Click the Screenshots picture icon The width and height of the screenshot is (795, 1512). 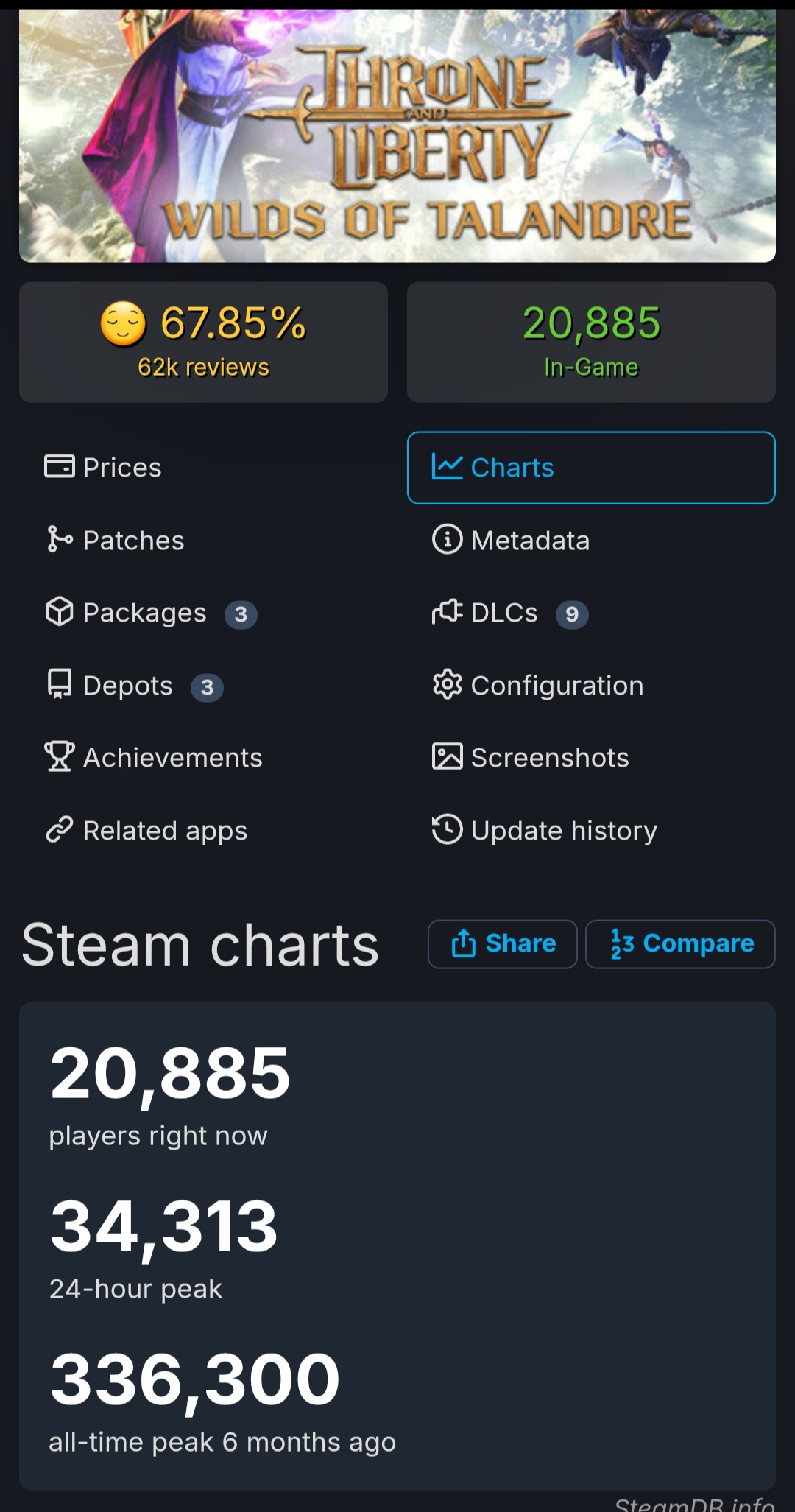click(x=447, y=757)
